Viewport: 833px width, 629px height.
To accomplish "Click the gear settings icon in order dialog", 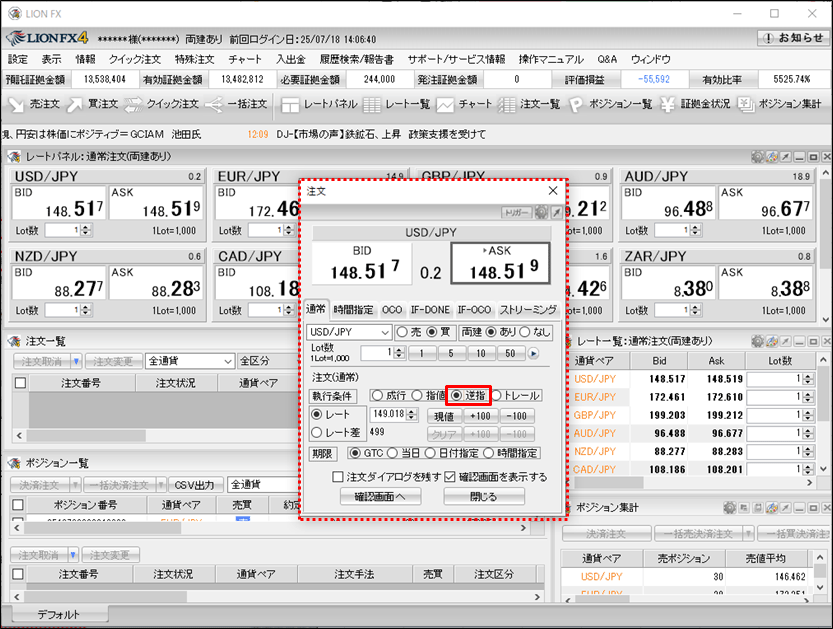I will point(541,212).
